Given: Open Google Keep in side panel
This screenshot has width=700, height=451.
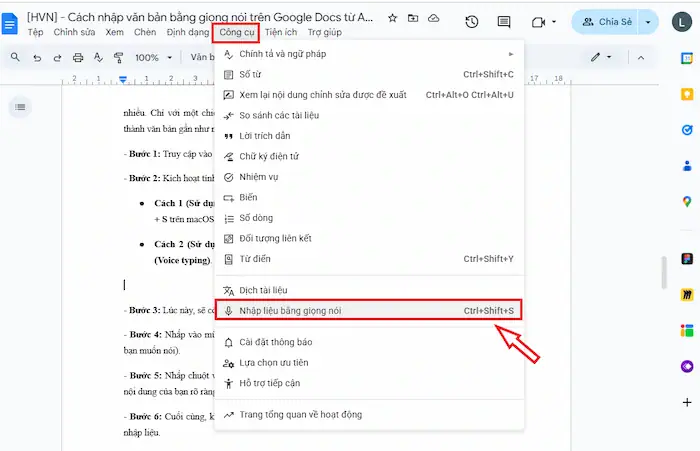Looking at the screenshot, I should click(687, 94).
